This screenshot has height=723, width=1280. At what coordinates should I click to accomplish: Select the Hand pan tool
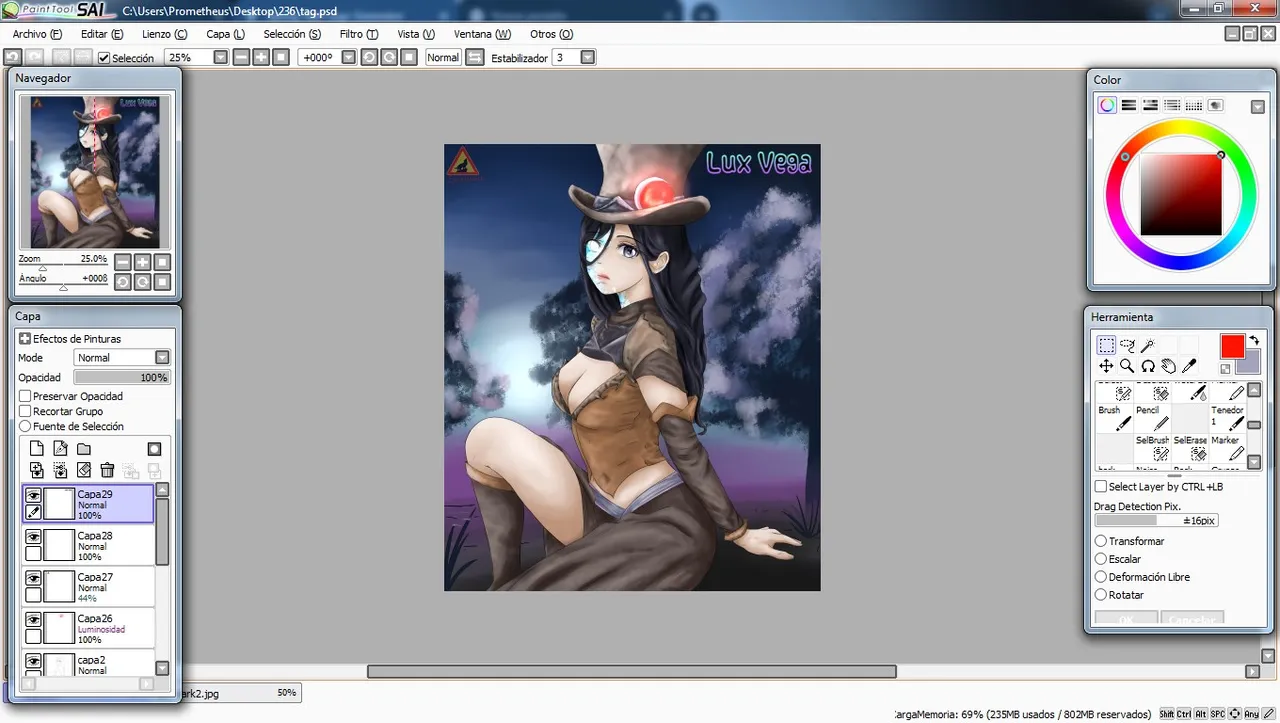(1168, 367)
